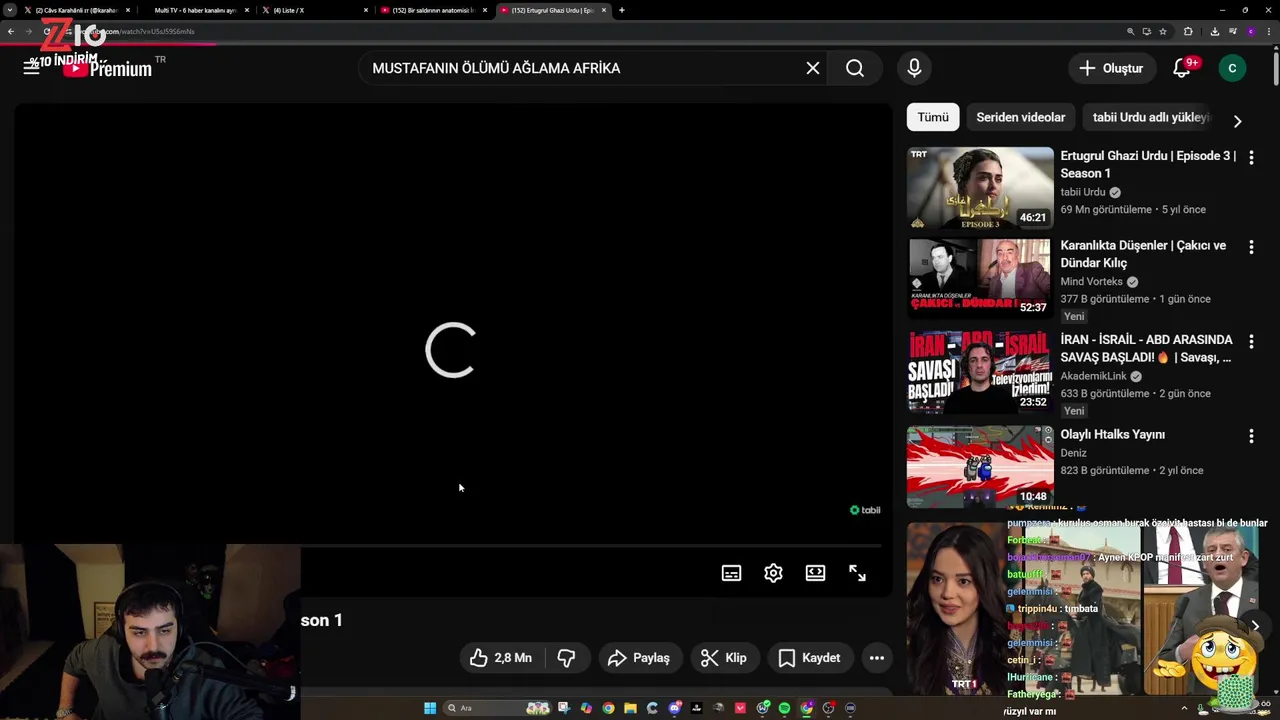Open options for İRAN - İSRAİL video
The width and height of the screenshot is (1280, 720).
point(1251,342)
